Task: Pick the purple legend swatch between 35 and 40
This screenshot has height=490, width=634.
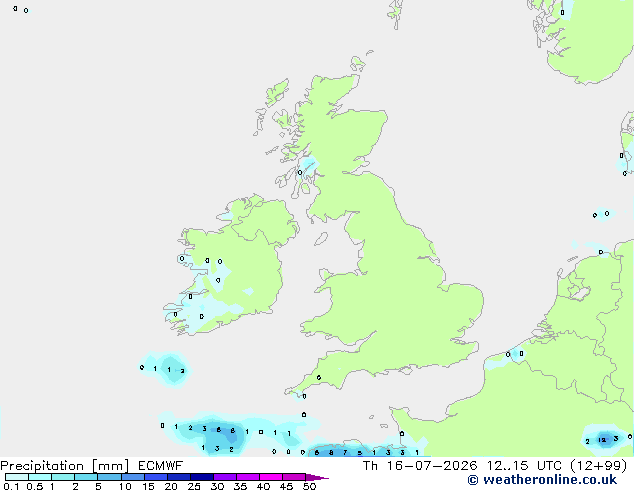Action: click(x=248, y=477)
